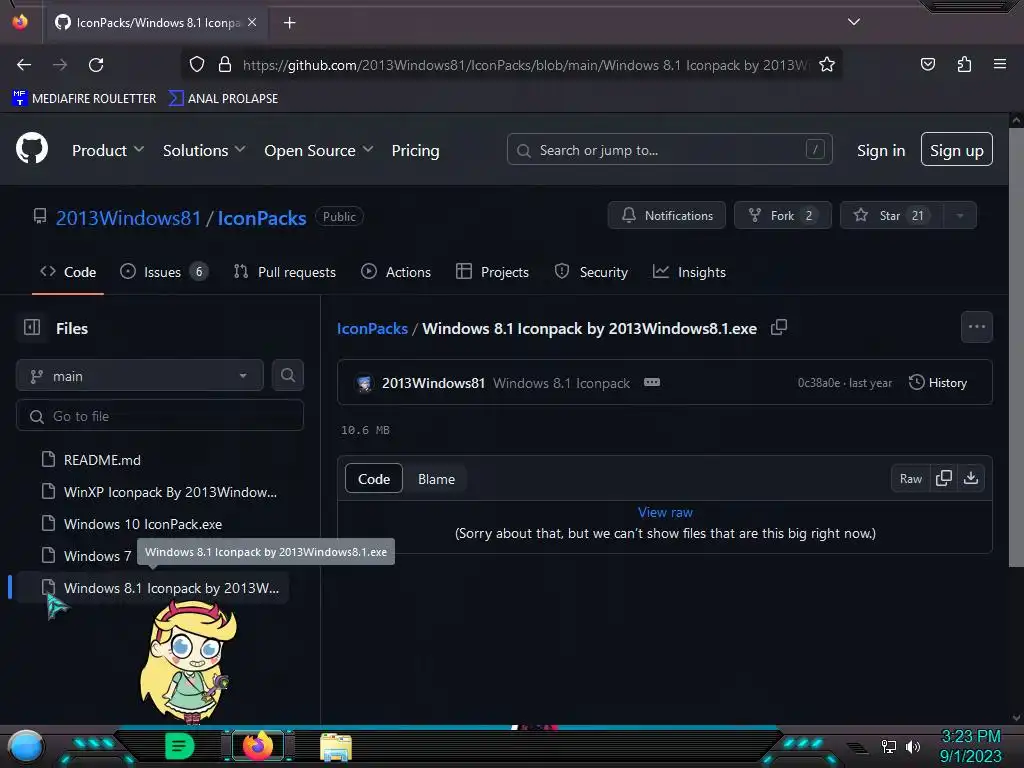1024x768 pixels.
Task: Open the Star lists dropdown arrow
Action: coord(959,215)
